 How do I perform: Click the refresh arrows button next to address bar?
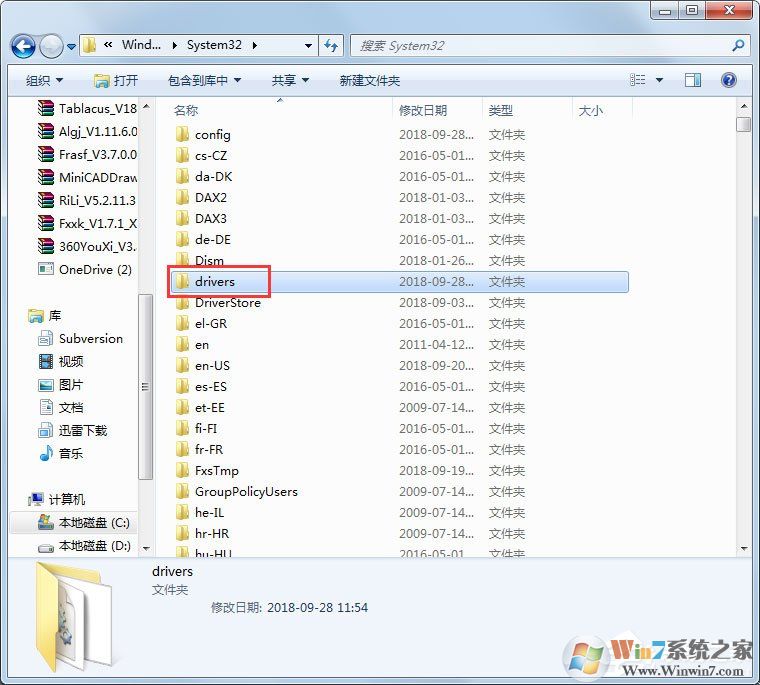(331, 46)
